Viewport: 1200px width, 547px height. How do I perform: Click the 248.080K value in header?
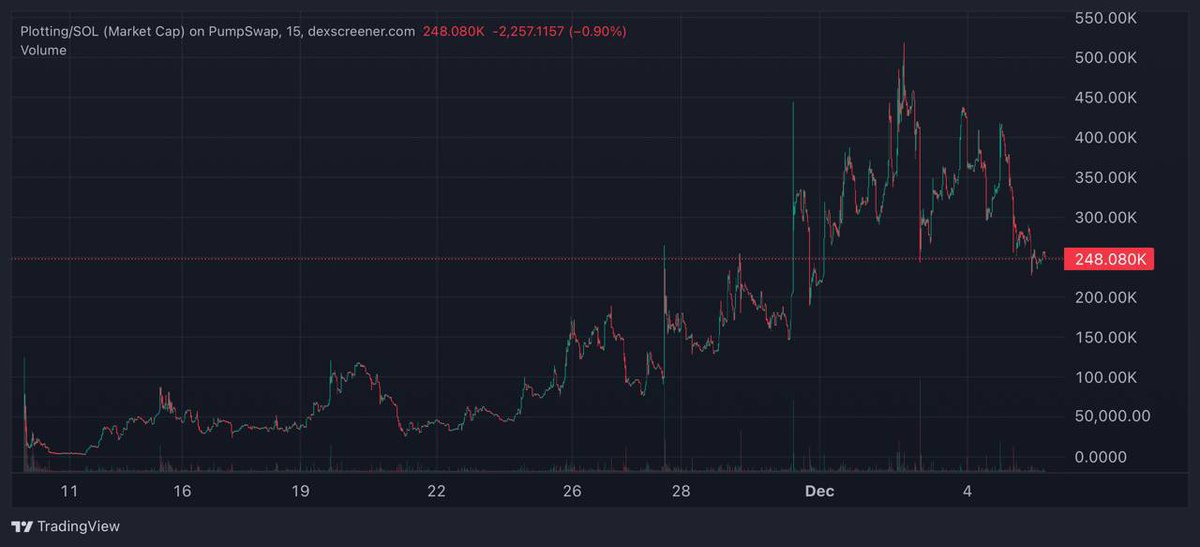453,32
